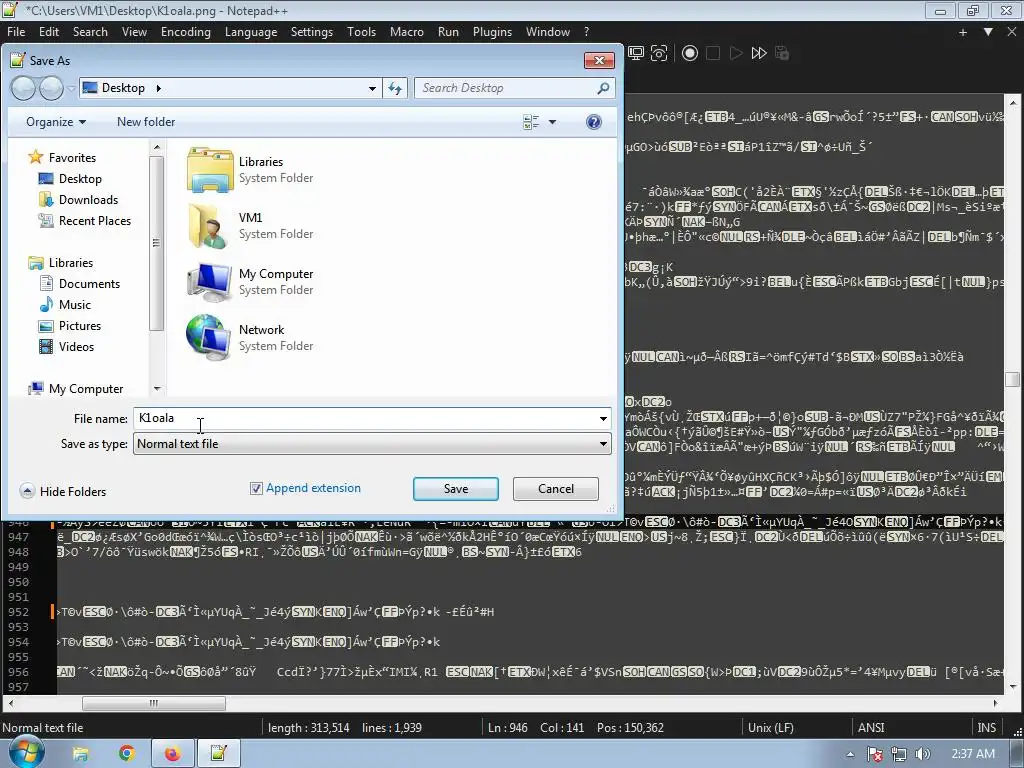1024x768 pixels.
Task: Click the Notepad++ taskbar button
Action: pos(218,754)
